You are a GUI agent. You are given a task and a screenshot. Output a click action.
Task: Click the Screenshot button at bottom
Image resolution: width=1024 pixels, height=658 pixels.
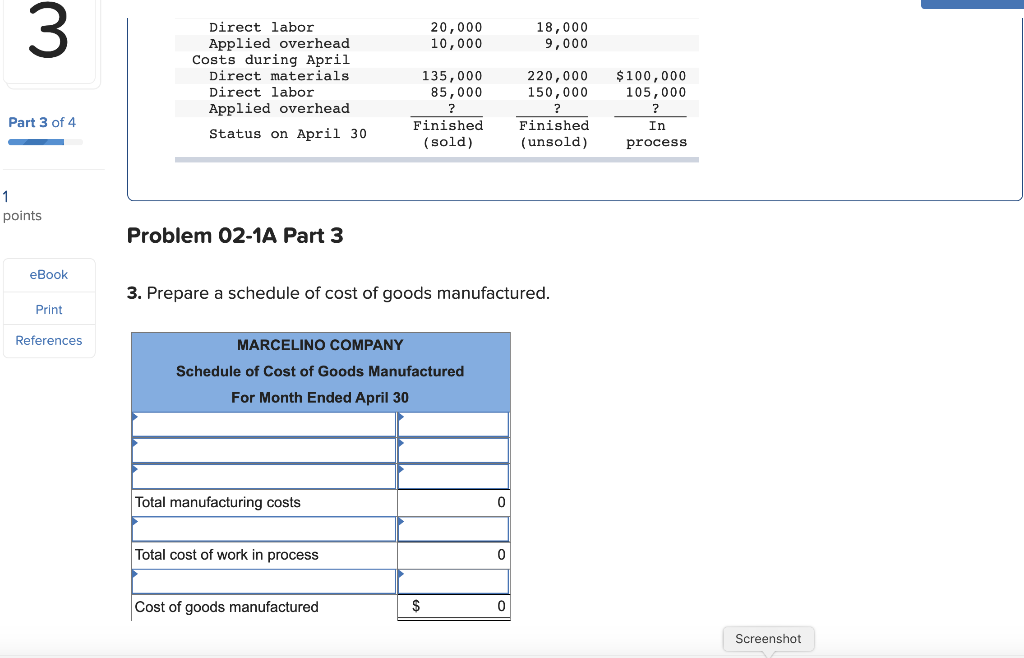click(768, 638)
